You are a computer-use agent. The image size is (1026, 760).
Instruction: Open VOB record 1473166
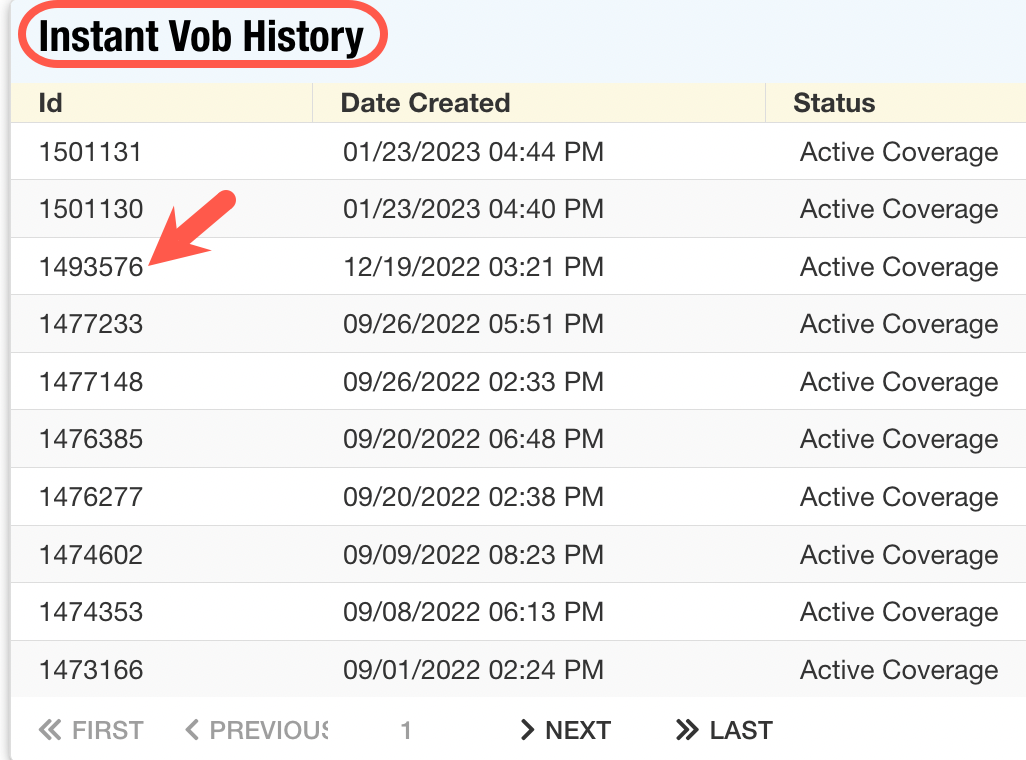pyautogui.click(x=91, y=670)
